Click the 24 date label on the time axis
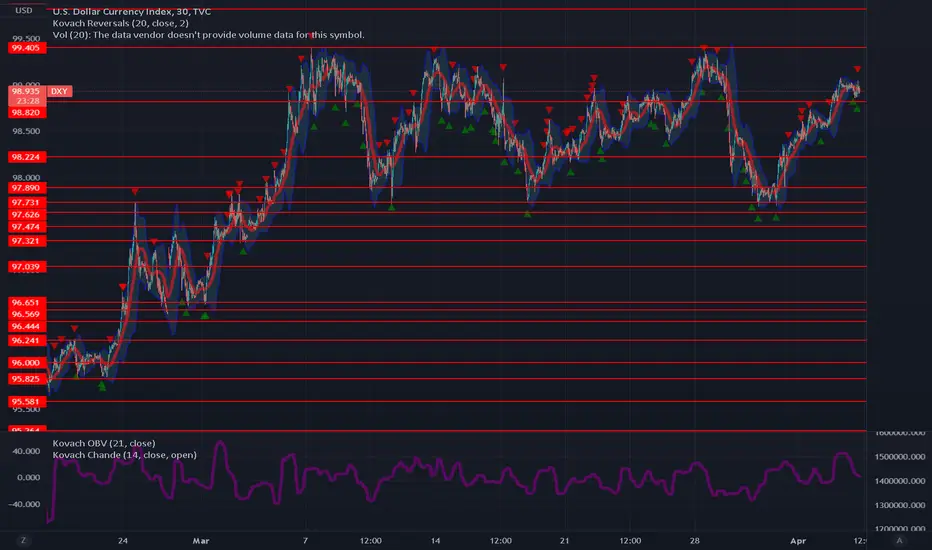 122,540
